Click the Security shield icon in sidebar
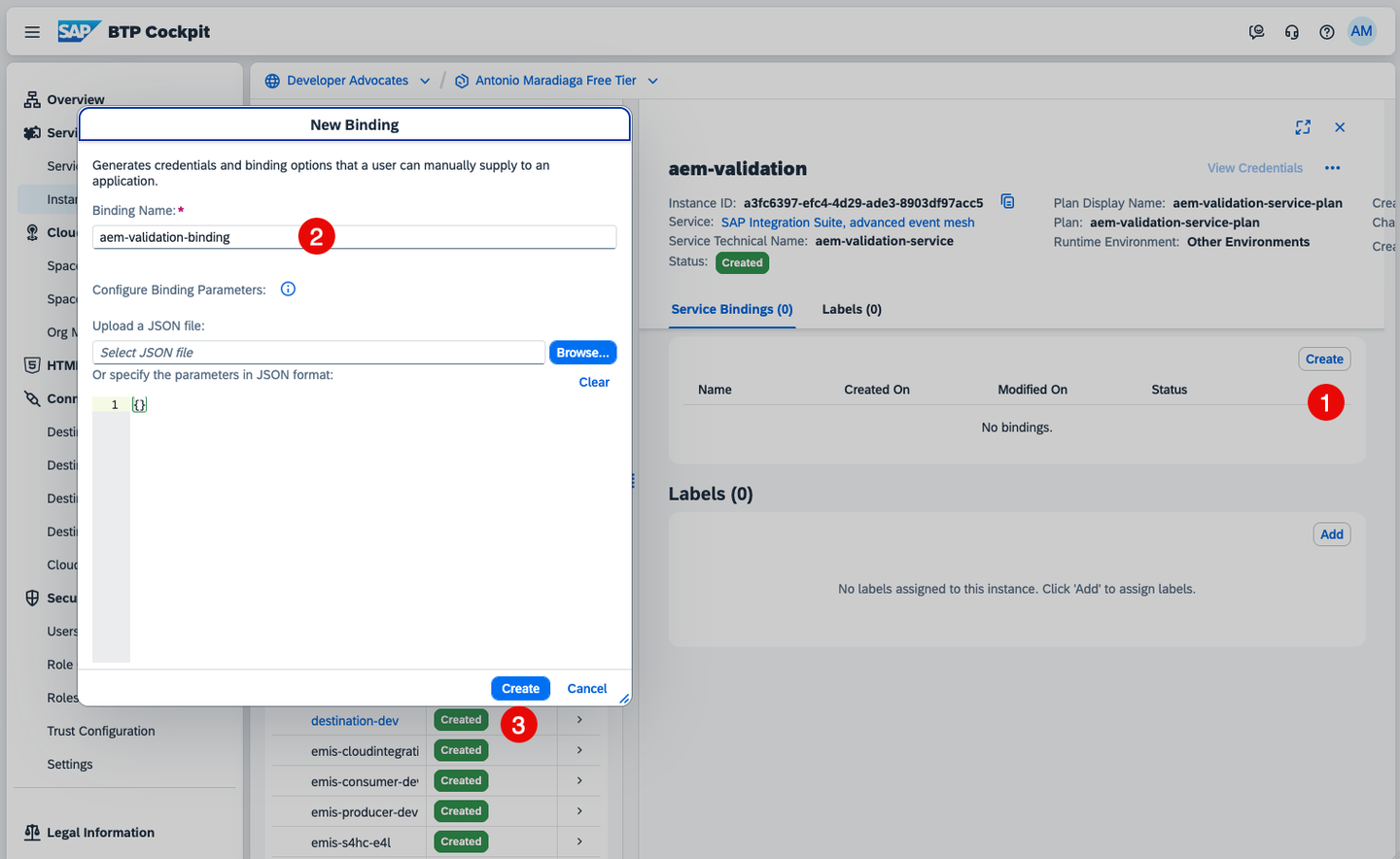Screen dimensions: 1400x859 pos(32,598)
